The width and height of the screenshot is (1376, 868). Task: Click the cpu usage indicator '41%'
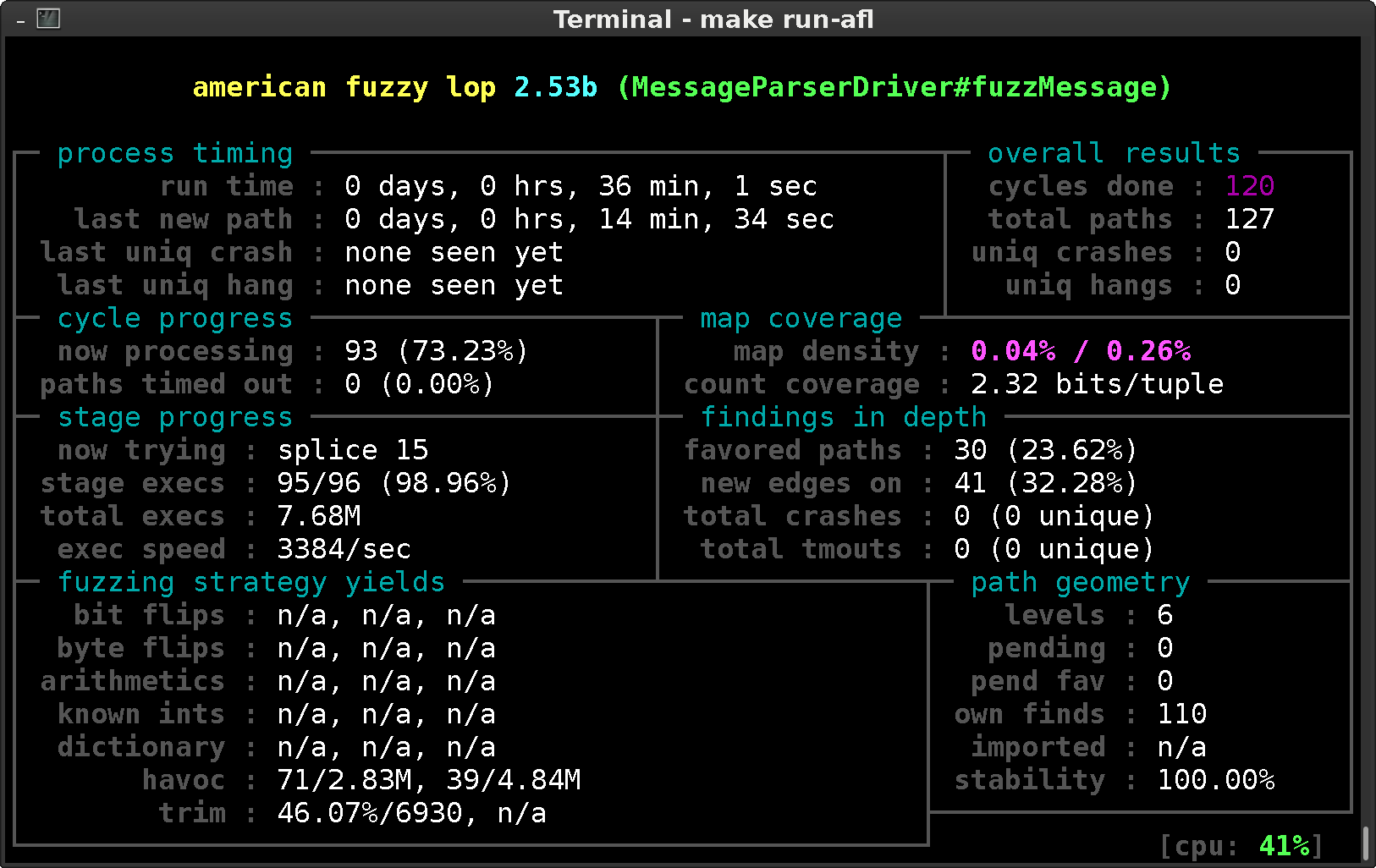click(x=1284, y=846)
